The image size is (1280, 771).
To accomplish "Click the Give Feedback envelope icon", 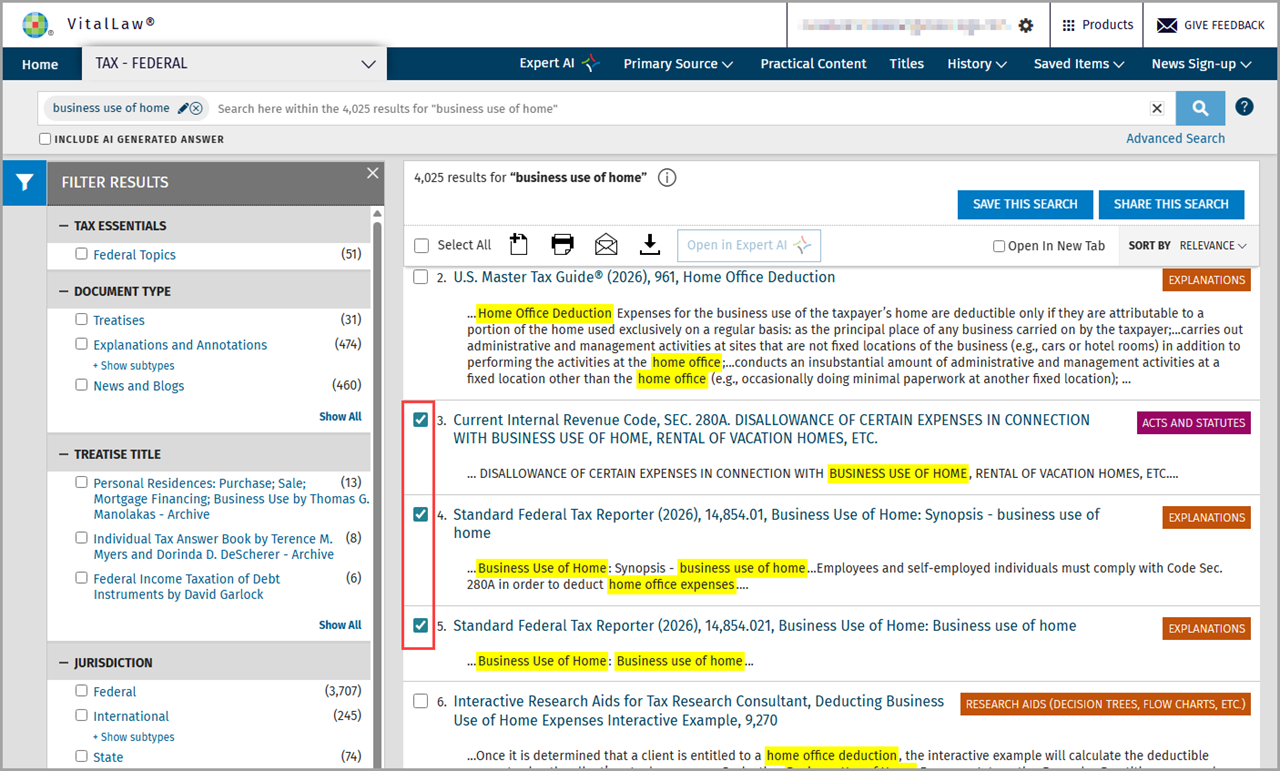I will click(1167, 25).
